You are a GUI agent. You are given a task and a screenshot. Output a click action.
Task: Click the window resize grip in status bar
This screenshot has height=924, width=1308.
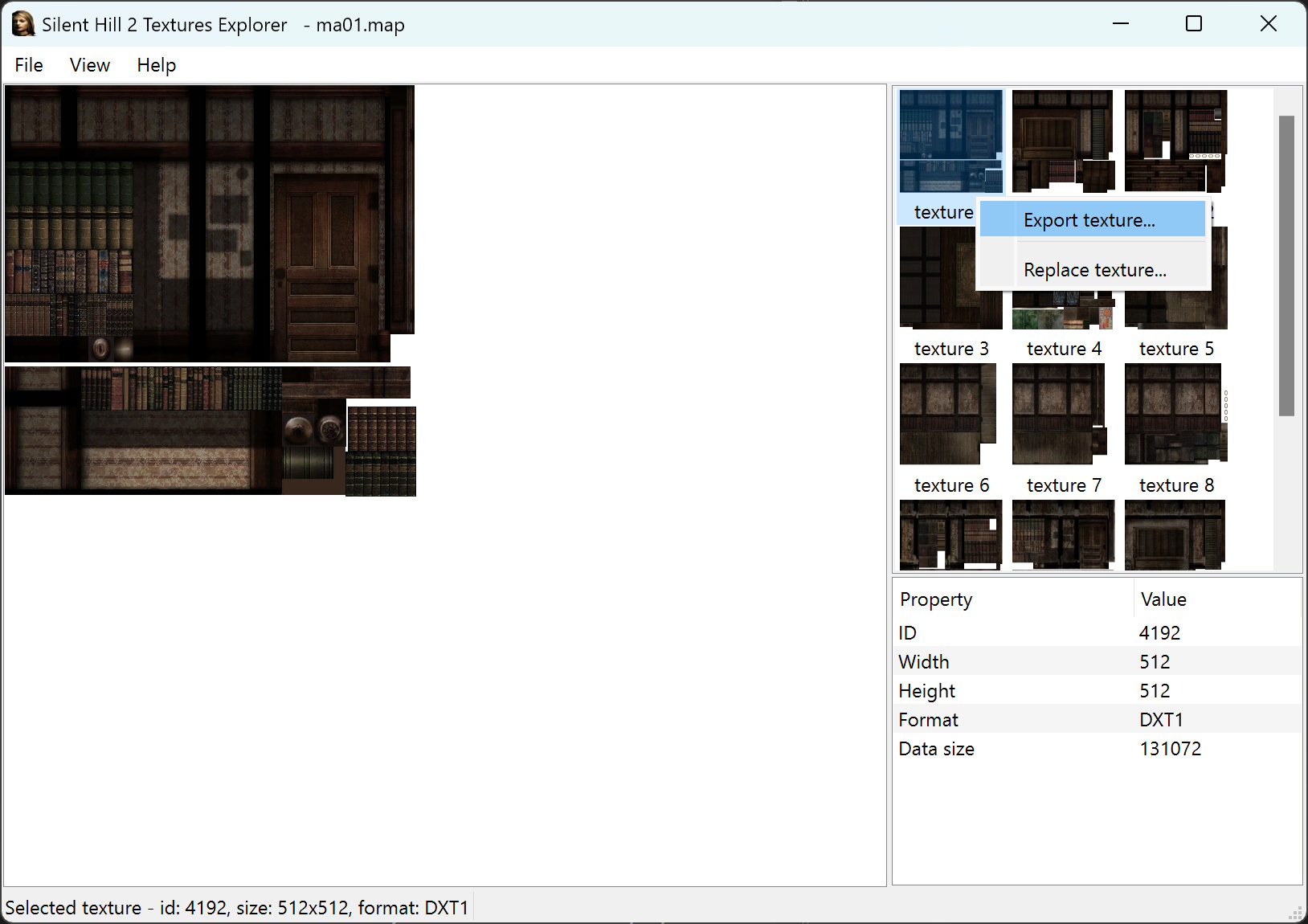pyautogui.click(x=1294, y=912)
